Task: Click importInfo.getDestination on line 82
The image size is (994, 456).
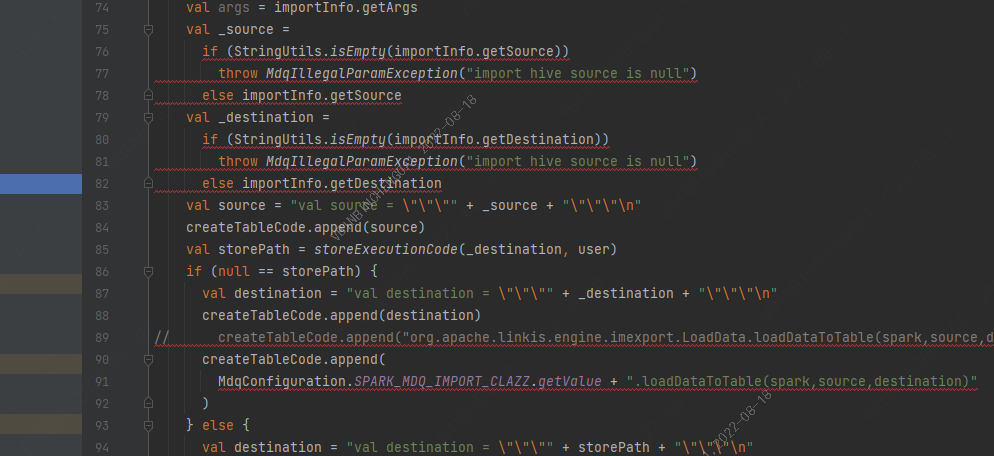Action: [x=342, y=183]
